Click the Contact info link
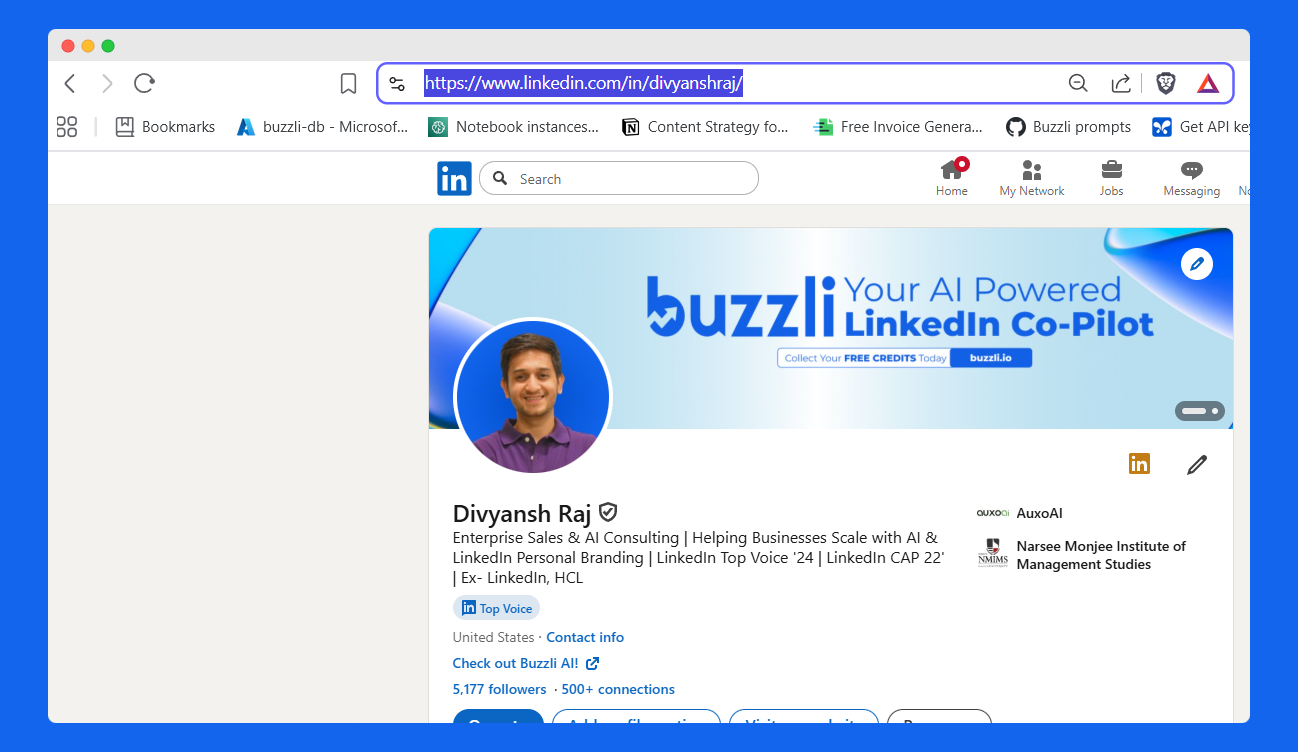The image size is (1298, 752). coord(585,637)
